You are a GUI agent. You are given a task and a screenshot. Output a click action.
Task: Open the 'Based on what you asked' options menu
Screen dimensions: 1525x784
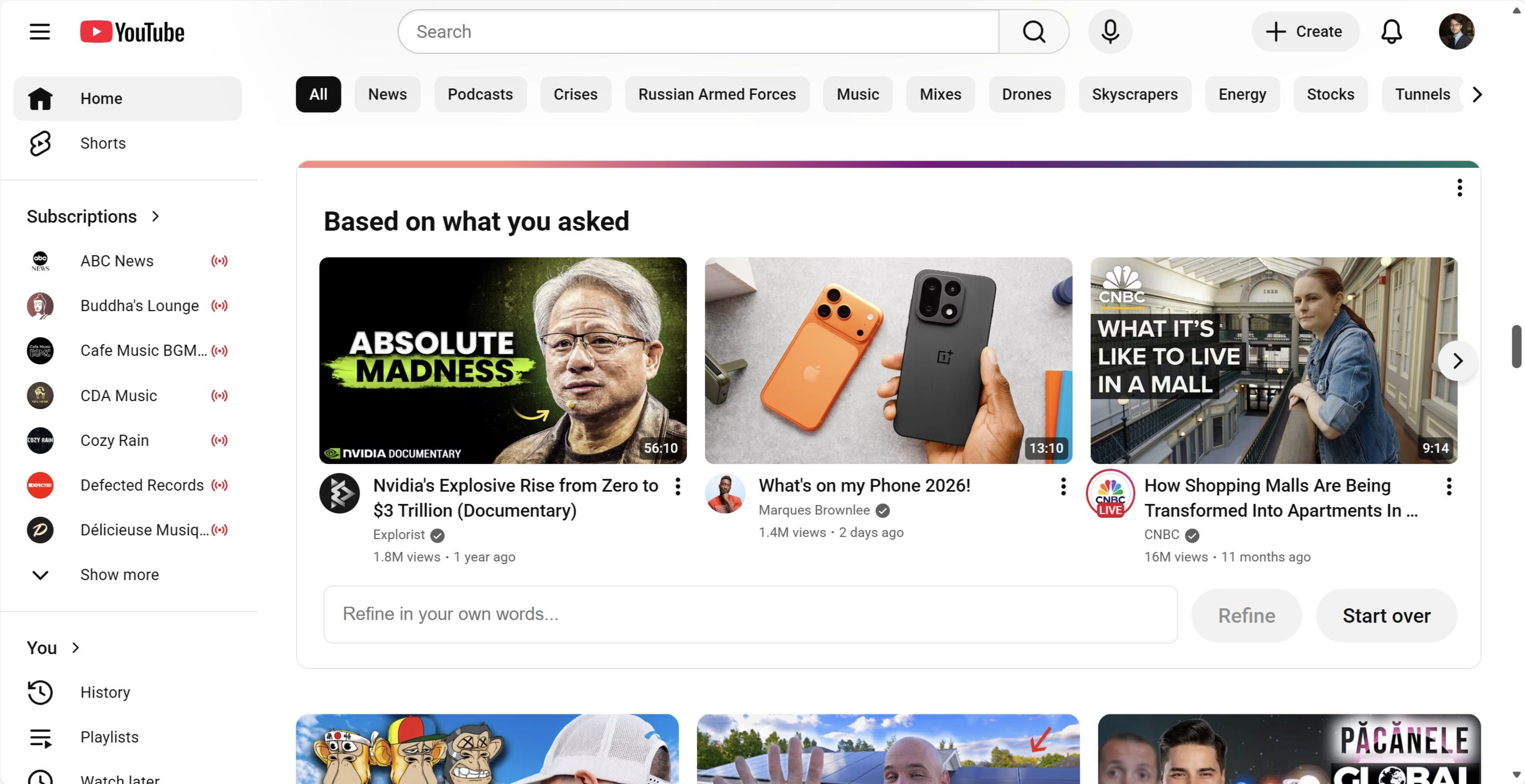(1459, 187)
